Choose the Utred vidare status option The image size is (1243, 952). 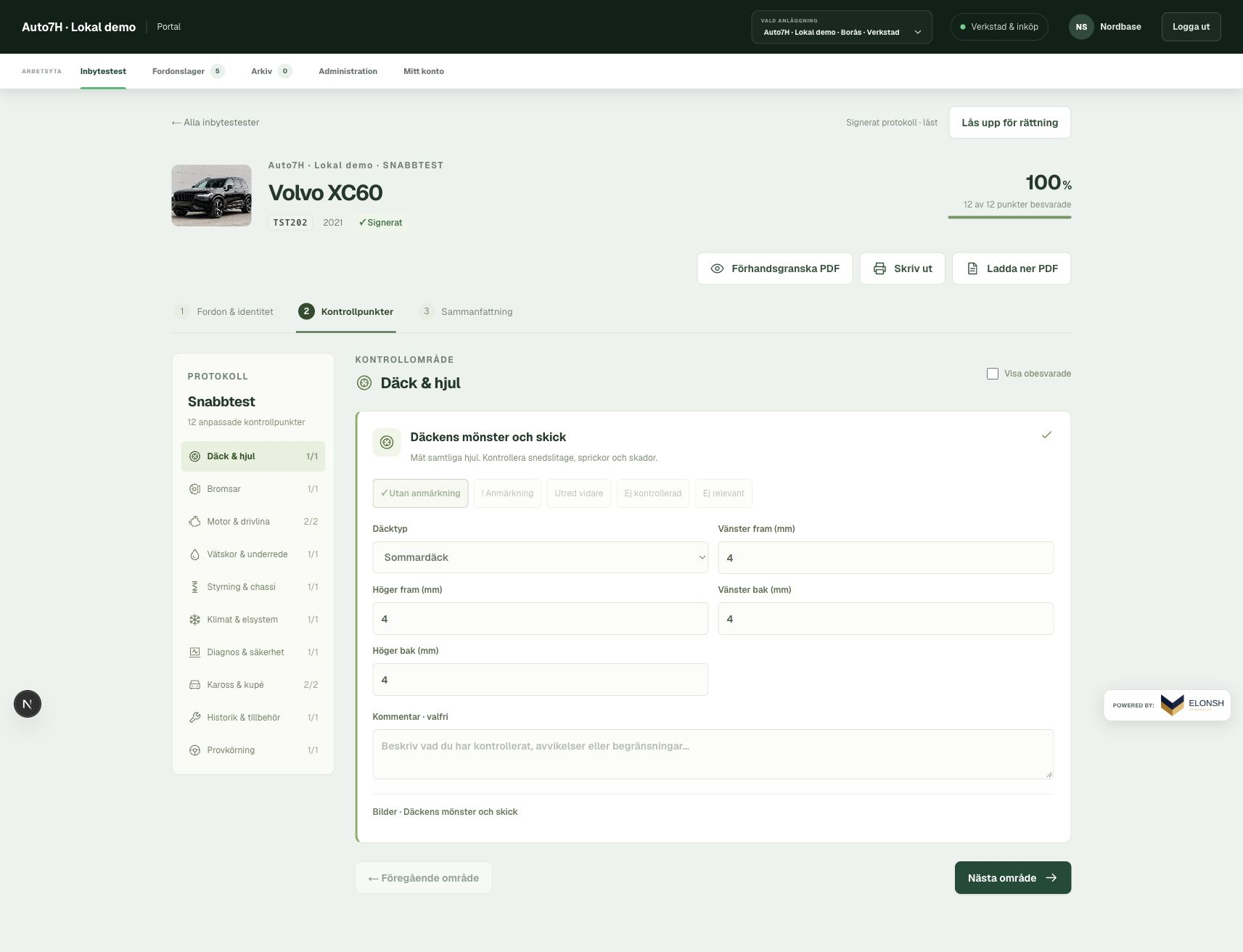[579, 493]
